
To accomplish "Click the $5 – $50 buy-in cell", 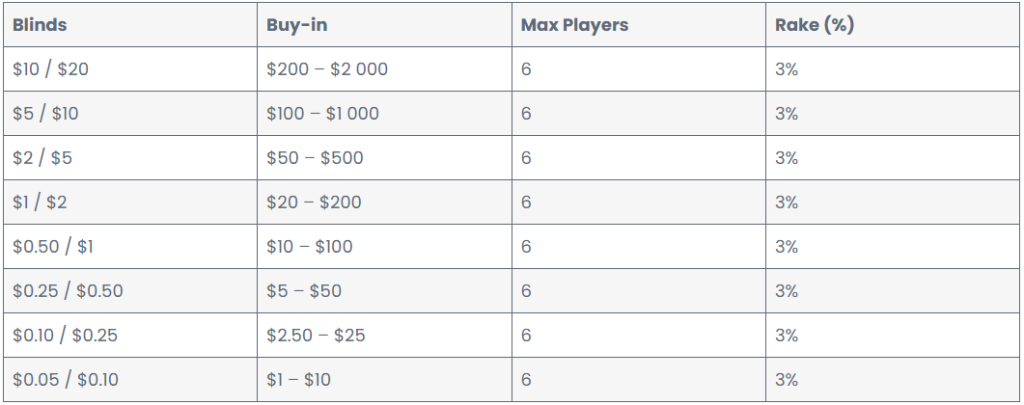I will (384, 291).
